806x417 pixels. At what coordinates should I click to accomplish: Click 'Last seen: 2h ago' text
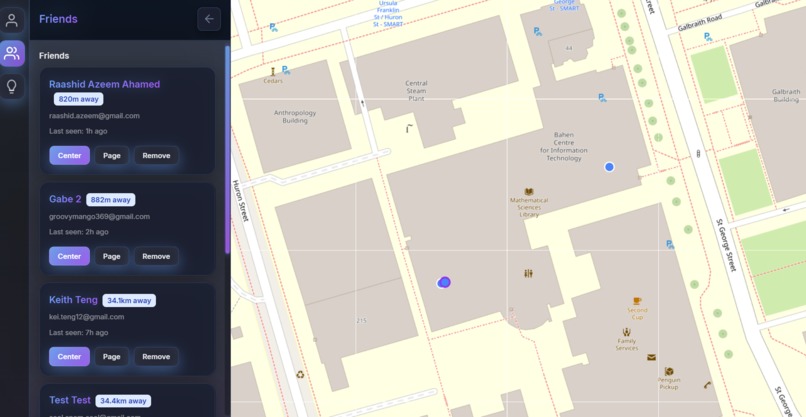click(79, 232)
